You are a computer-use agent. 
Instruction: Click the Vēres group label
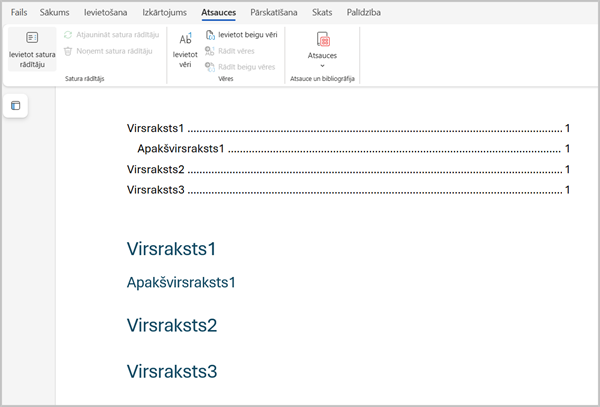click(x=226, y=78)
